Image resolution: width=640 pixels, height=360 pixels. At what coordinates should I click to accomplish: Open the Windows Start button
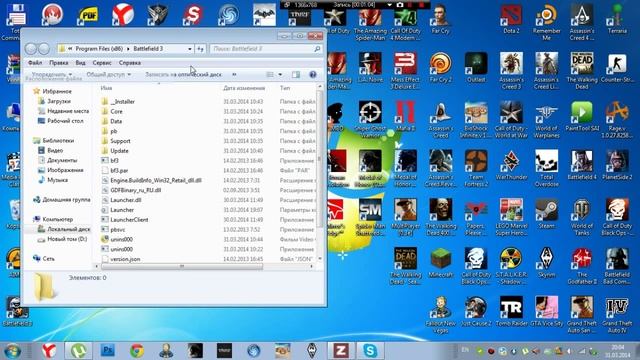[12, 351]
